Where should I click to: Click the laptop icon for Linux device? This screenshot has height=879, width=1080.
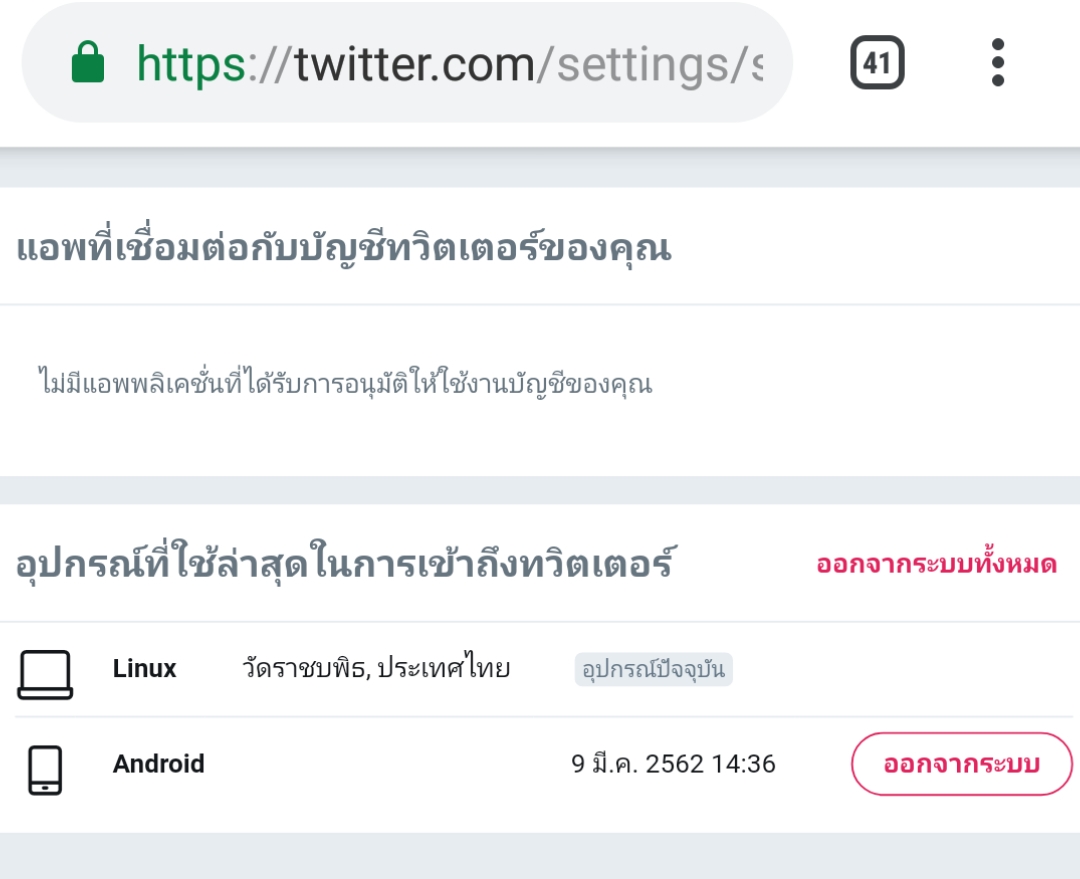pos(45,673)
